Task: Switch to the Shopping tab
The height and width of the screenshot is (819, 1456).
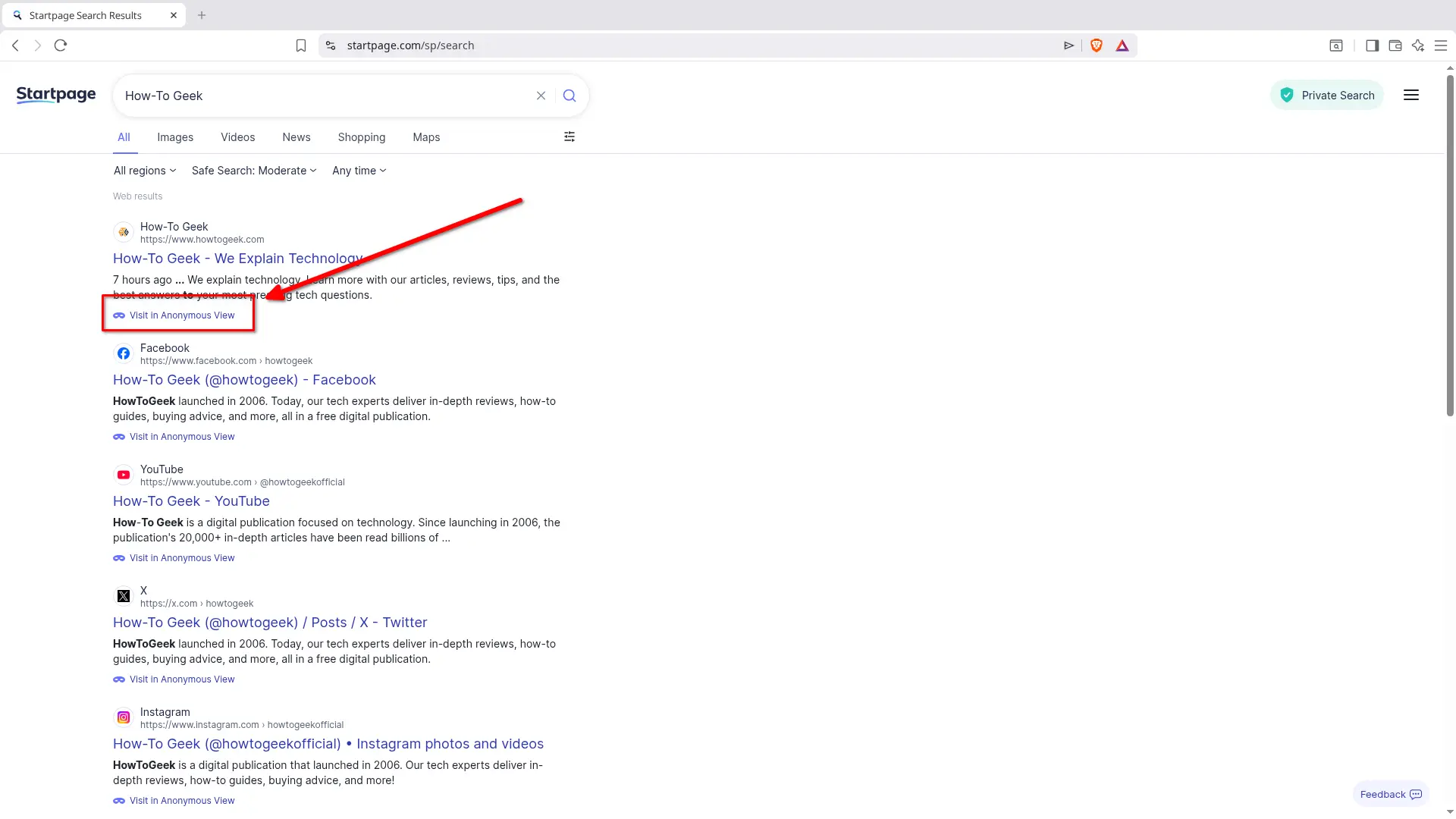Action: [362, 137]
